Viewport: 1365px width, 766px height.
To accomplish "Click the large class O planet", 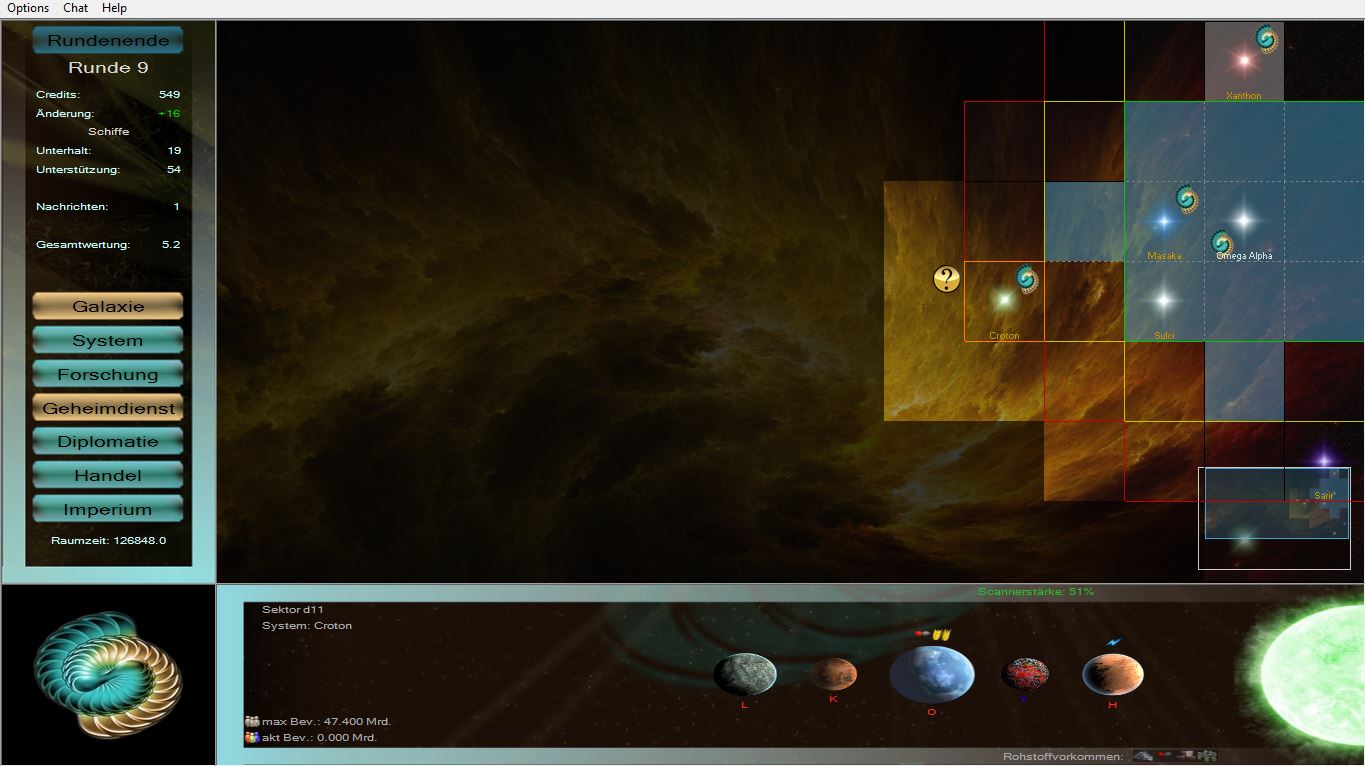I will (931, 673).
